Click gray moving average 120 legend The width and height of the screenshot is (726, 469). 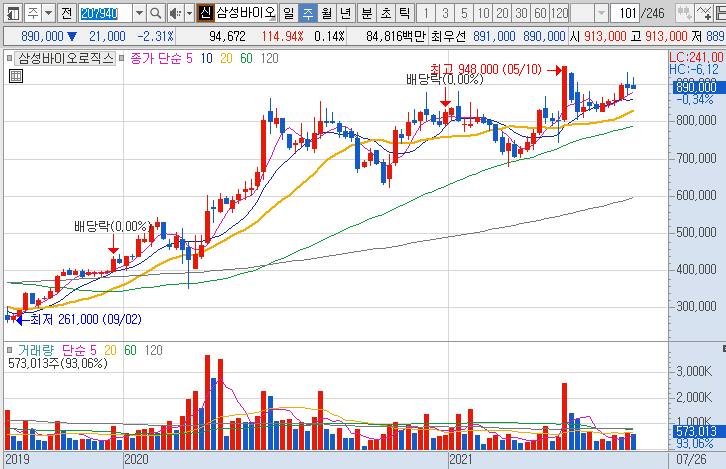click(269, 58)
